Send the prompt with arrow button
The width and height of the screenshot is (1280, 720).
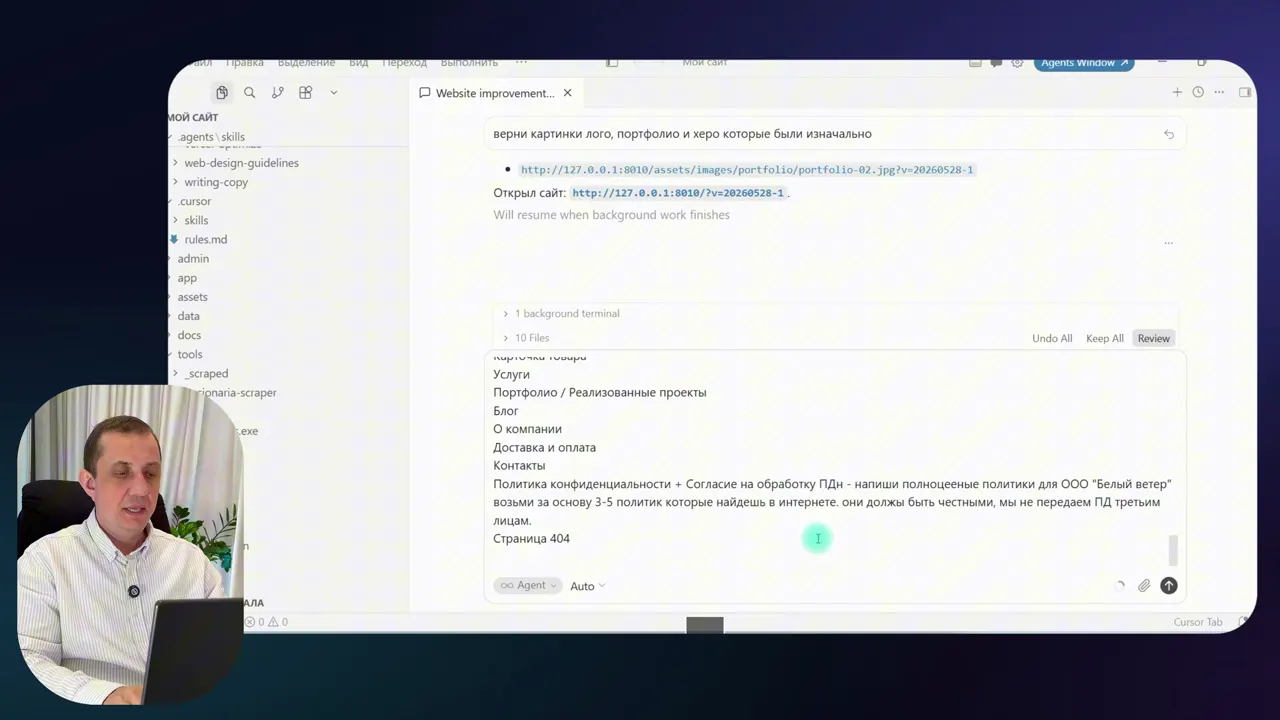(1169, 586)
